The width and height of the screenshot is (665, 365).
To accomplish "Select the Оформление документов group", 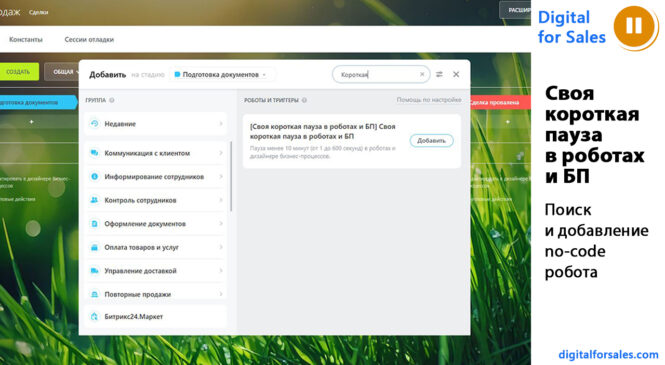I will [x=156, y=224].
